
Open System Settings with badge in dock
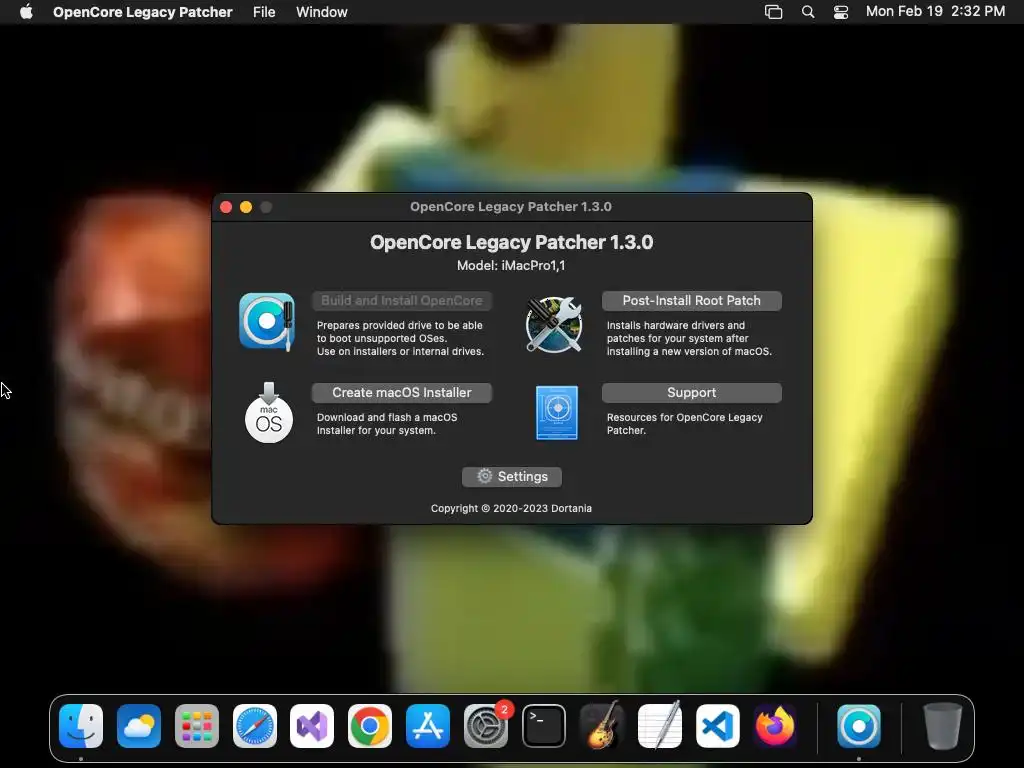click(x=486, y=726)
